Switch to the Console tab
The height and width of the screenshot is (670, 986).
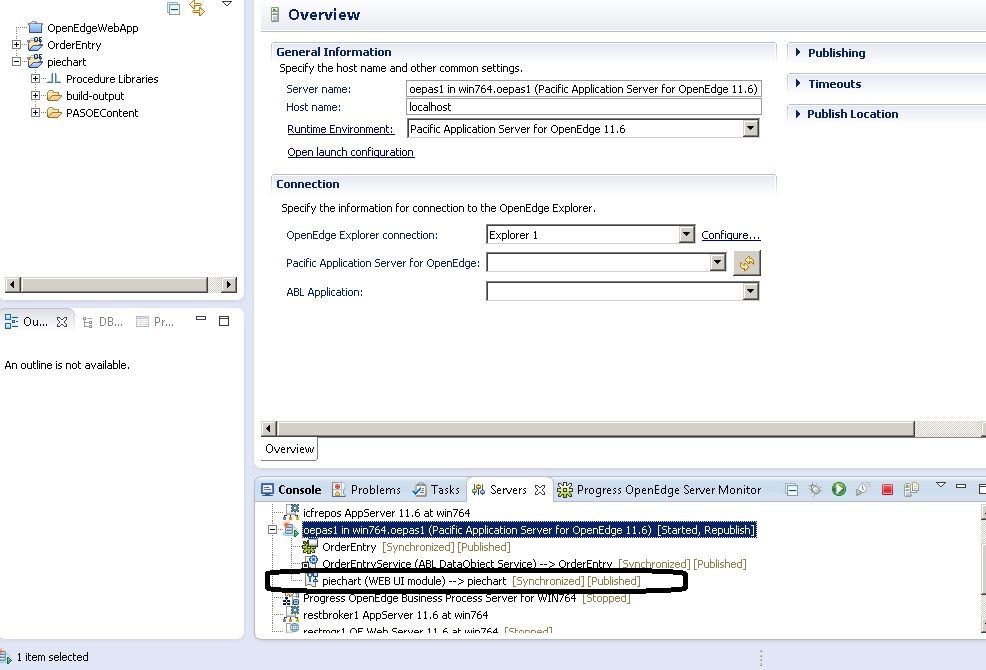[291, 489]
